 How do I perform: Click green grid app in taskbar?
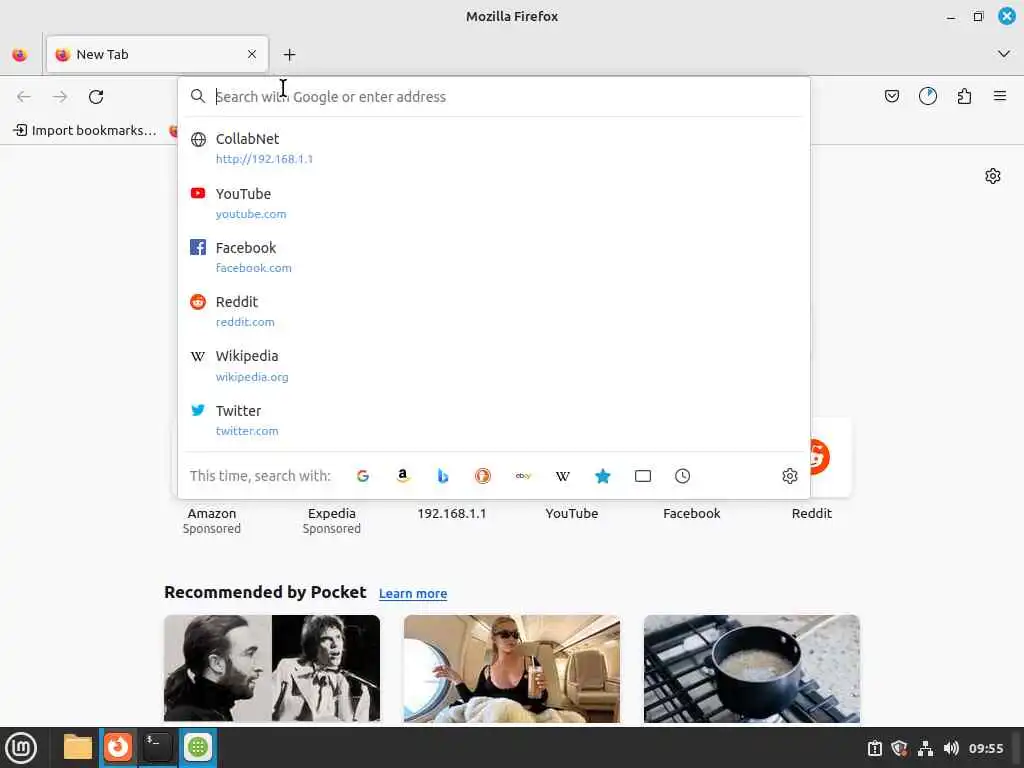click(198, 747)
